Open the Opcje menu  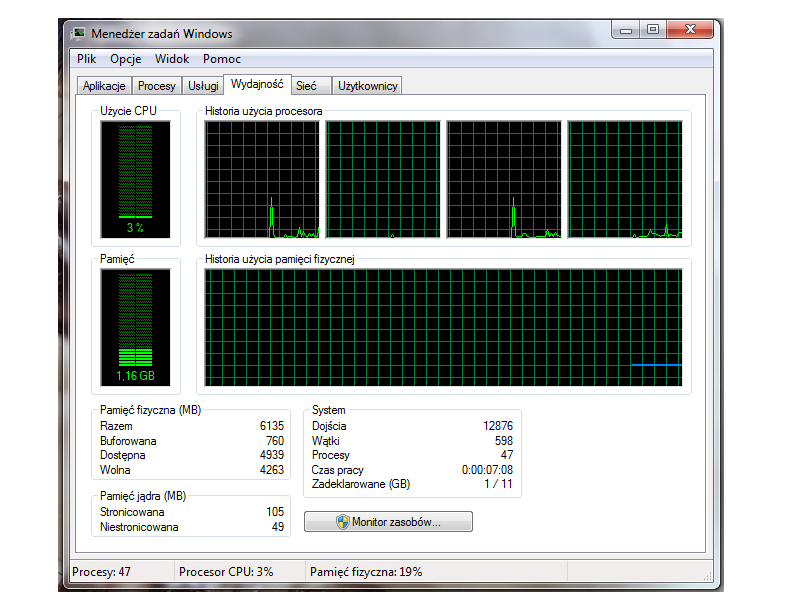(126, 59)
